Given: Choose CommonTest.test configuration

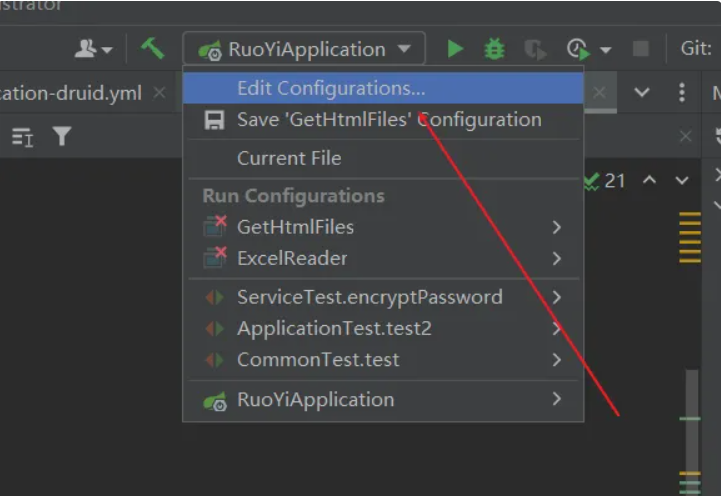Looking at the screenshot, I should pyautogui.click(x=383, y=359).
